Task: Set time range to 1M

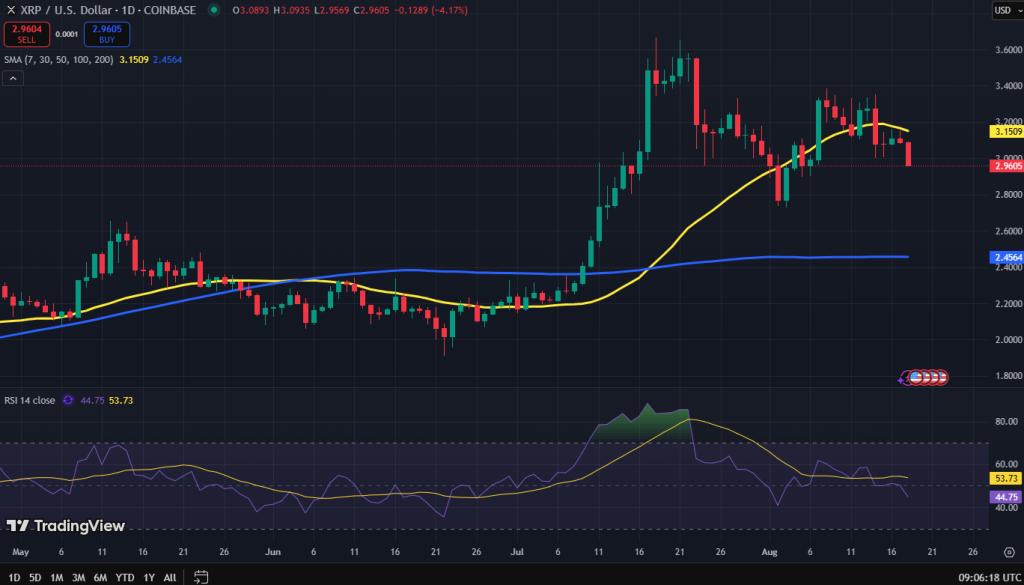Action: pos(57,578)
